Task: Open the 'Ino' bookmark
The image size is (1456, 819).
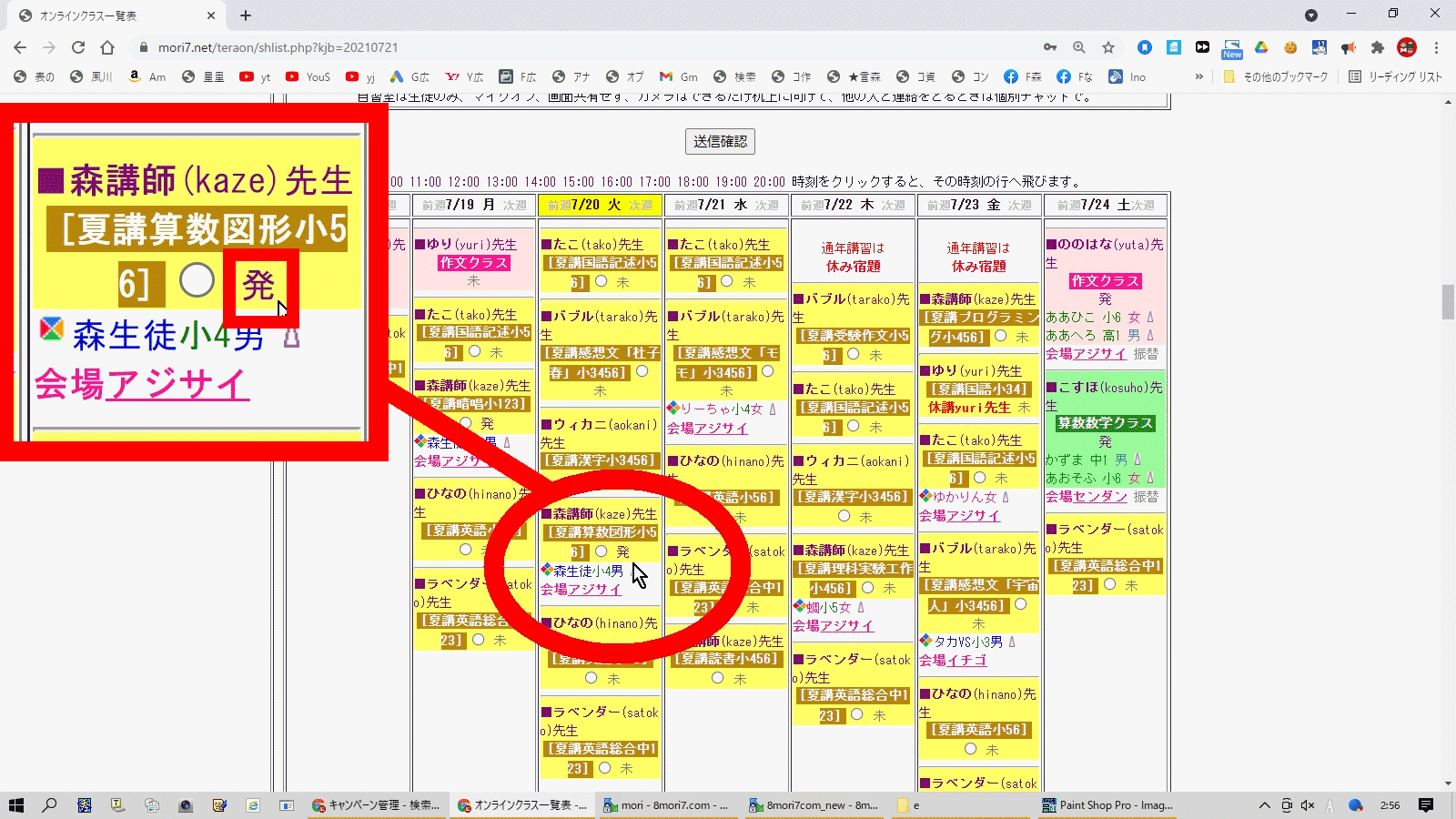Action: tap(1127, 76)
